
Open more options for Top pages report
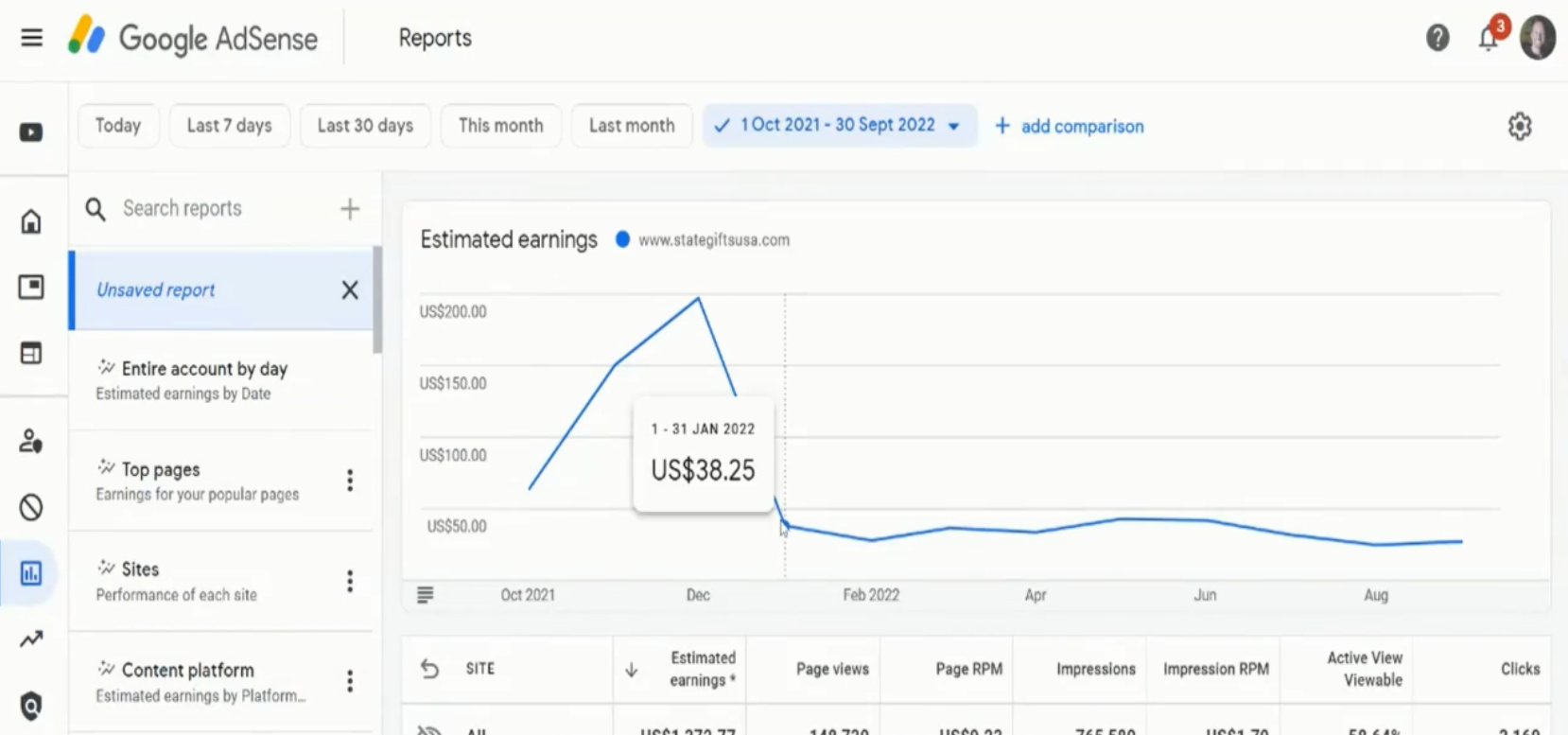click(x=350, y=481)
